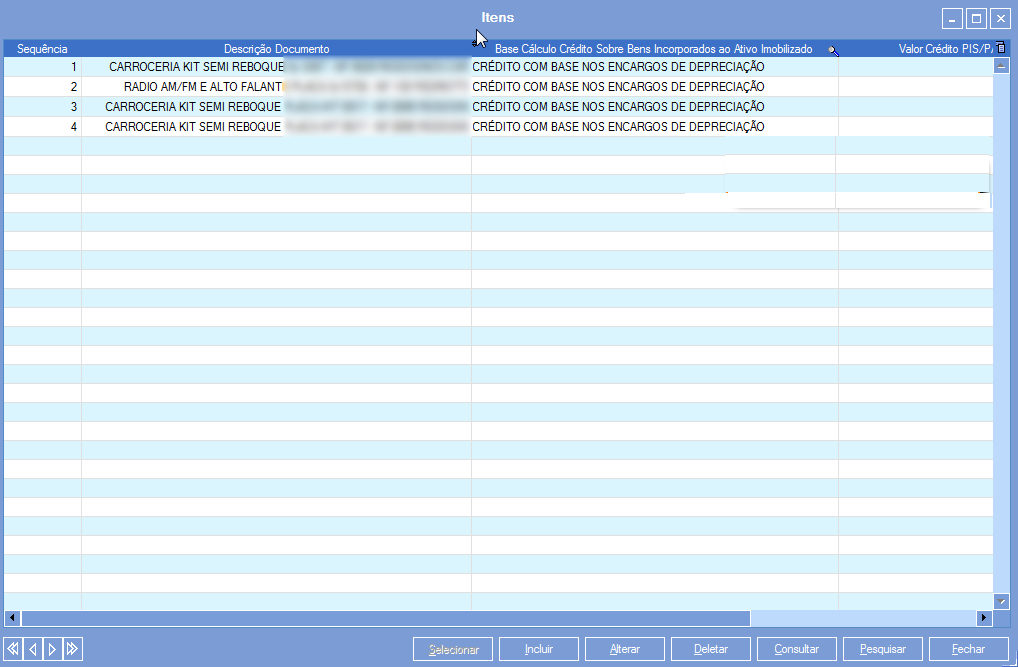
Task: Open Consultar for the record
Action: click(797, 649)
